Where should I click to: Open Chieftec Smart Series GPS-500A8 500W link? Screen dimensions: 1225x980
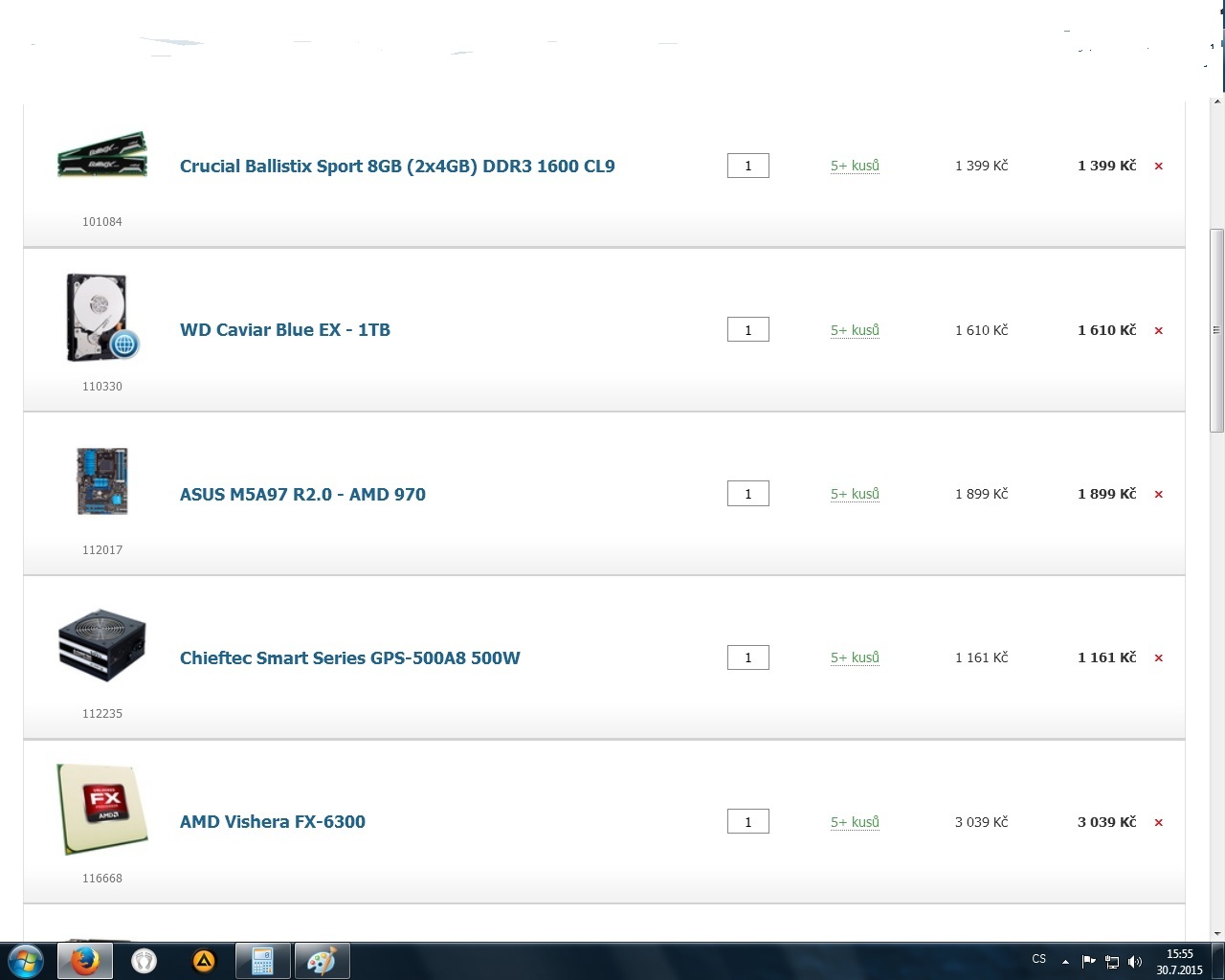350,658
